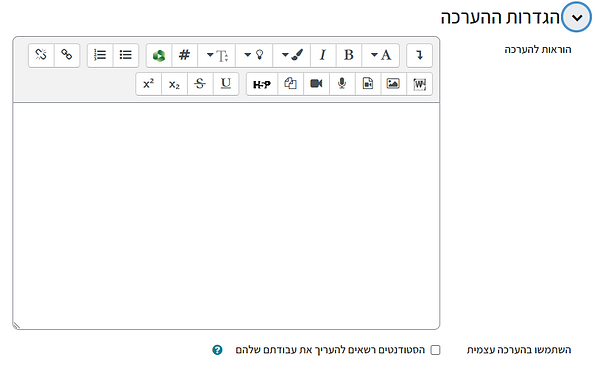The height and width of the screenshot is (368, 600).
Task: Apply strikethrough formatting
Action: 200,84
